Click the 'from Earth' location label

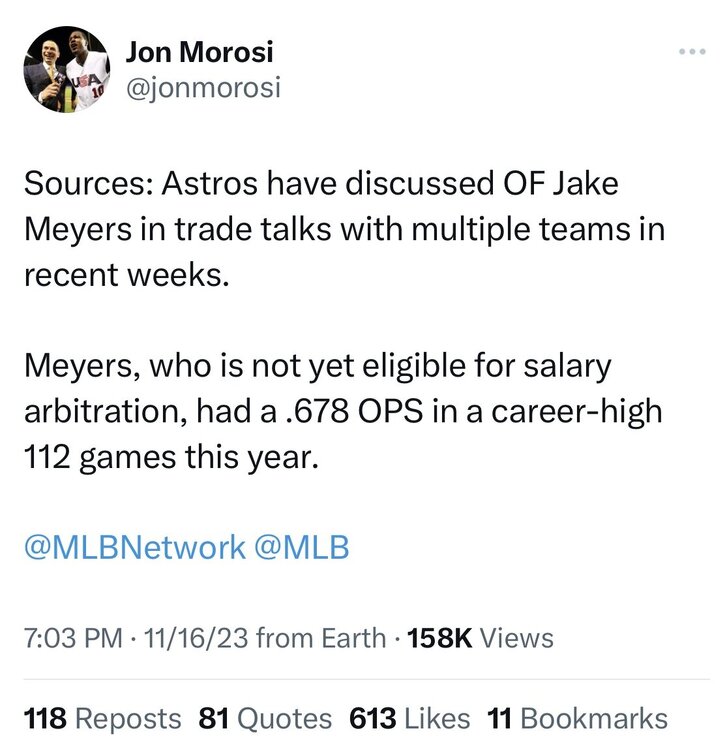coord(323,637)
